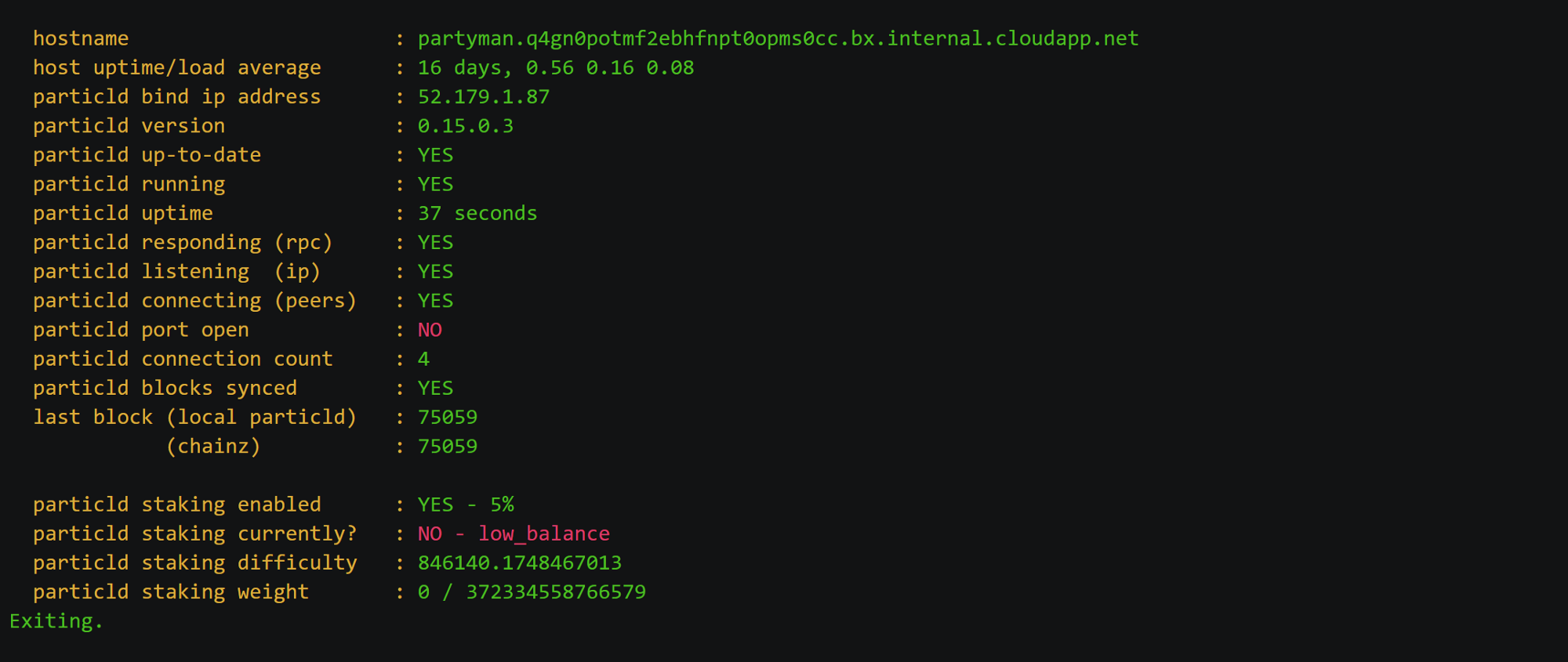
Task: Select the 37 seconds uptime value
Action: pos(477,213)
